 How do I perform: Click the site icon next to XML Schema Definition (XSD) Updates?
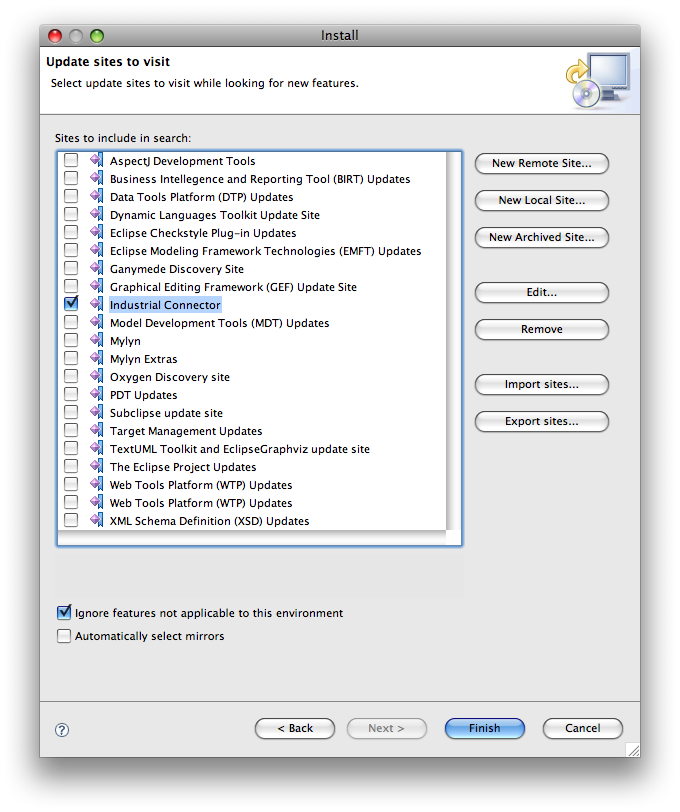96,520
